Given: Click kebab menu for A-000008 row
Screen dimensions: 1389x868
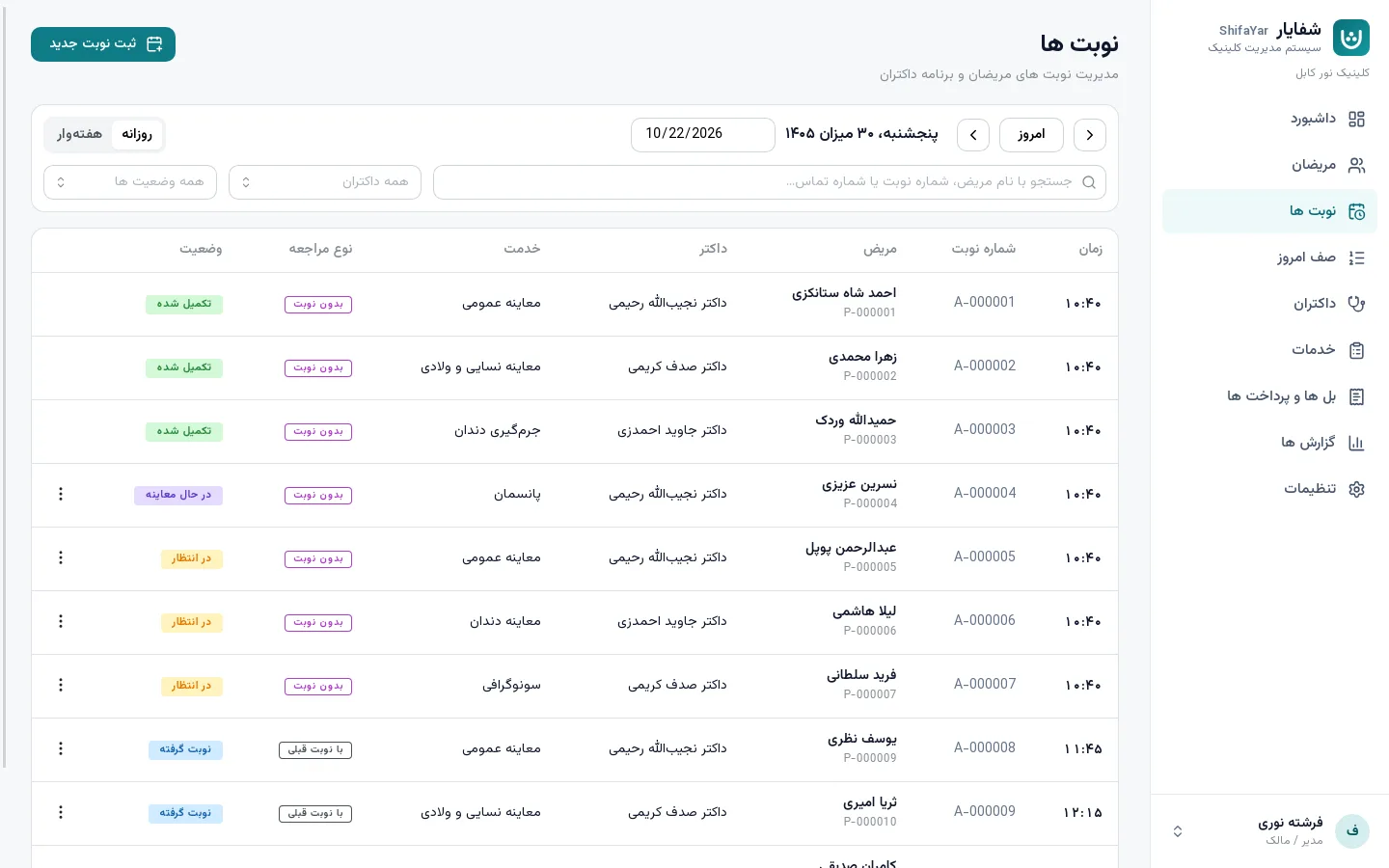Looking at the screenshot, I should click(x=61, y=748).
